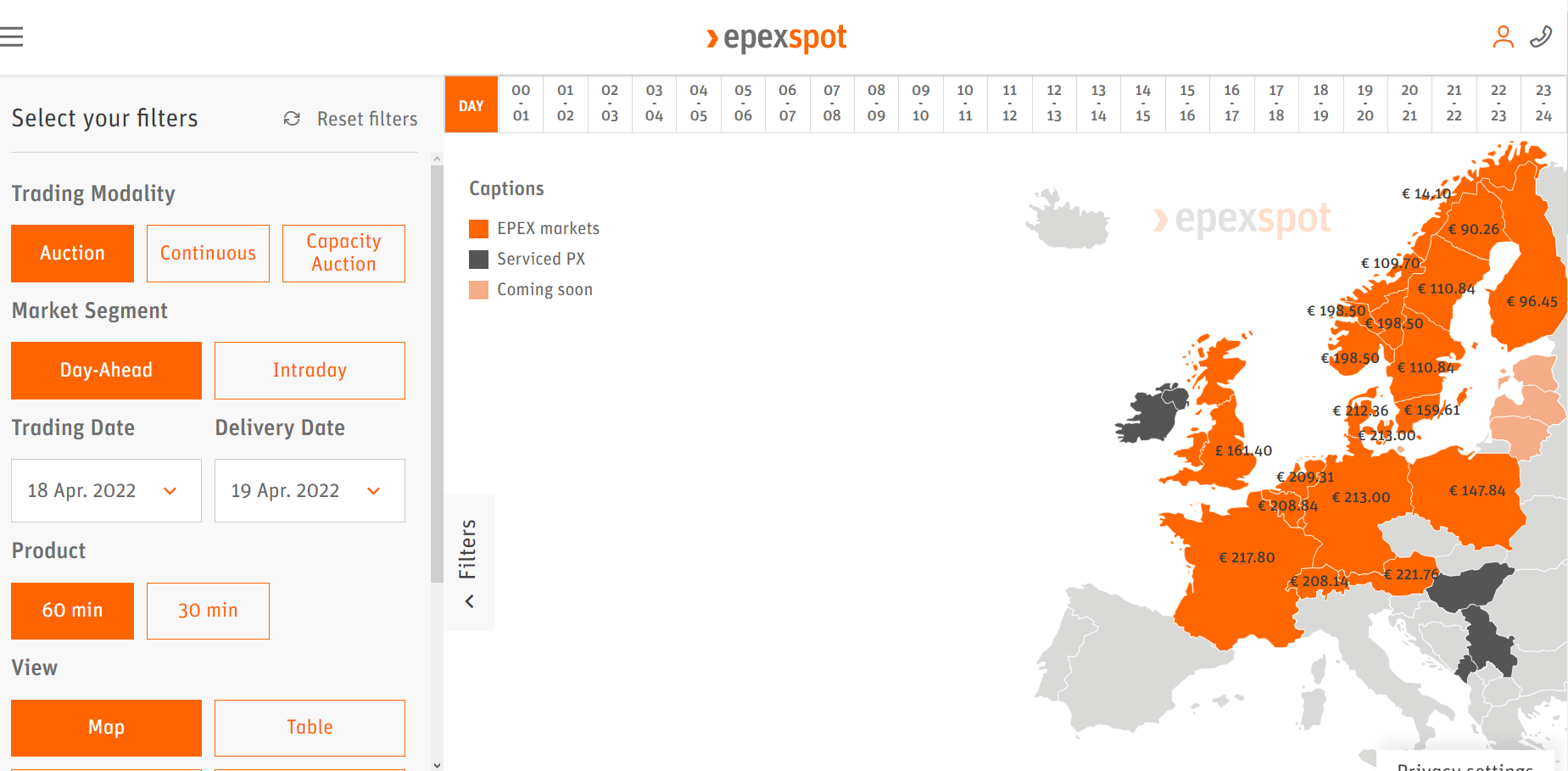Select the 15-16 hour tab
This screenshot has height=771, width=1568.
pyautogui.click(x=1187, y=103)
